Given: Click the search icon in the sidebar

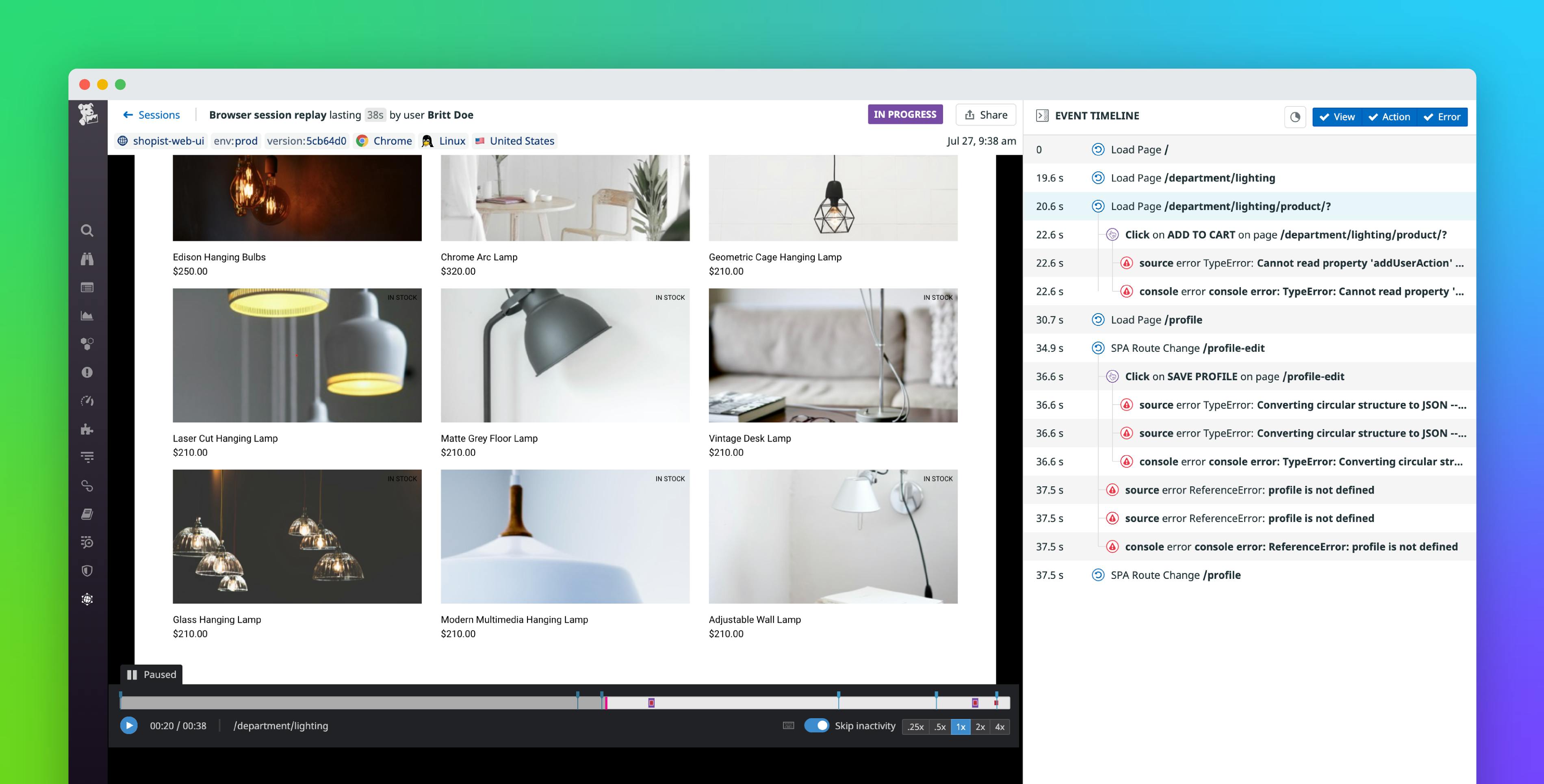Looking at the screenshot, I should (88, 229).
